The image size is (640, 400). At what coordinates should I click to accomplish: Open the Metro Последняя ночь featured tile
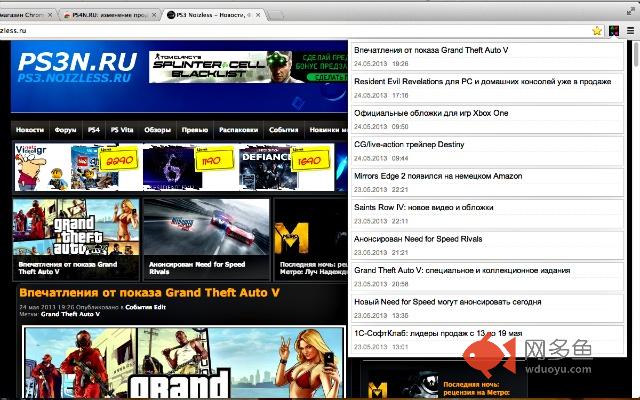pos(311,240)
